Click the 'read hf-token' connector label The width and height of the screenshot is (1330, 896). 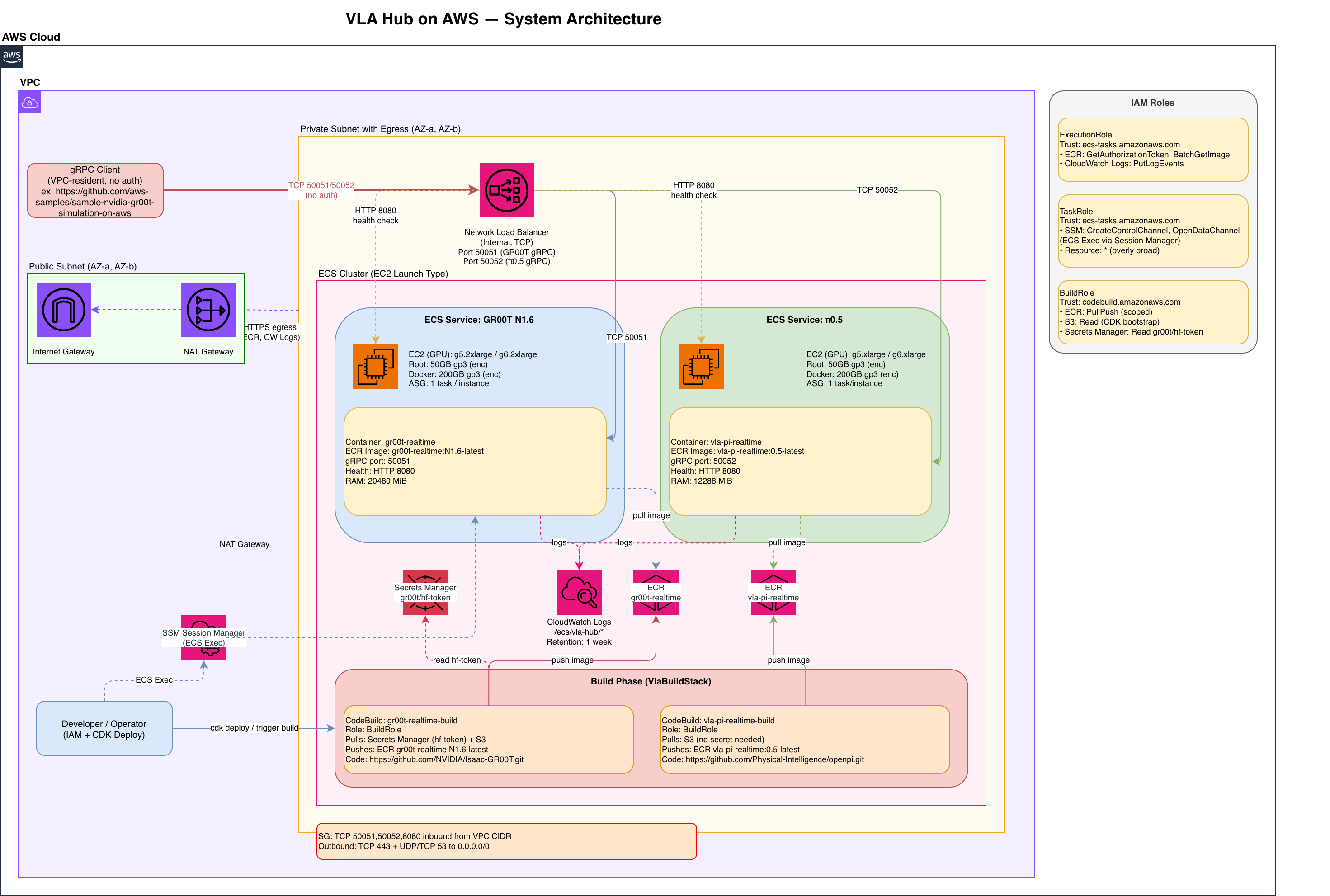[457, 660]
